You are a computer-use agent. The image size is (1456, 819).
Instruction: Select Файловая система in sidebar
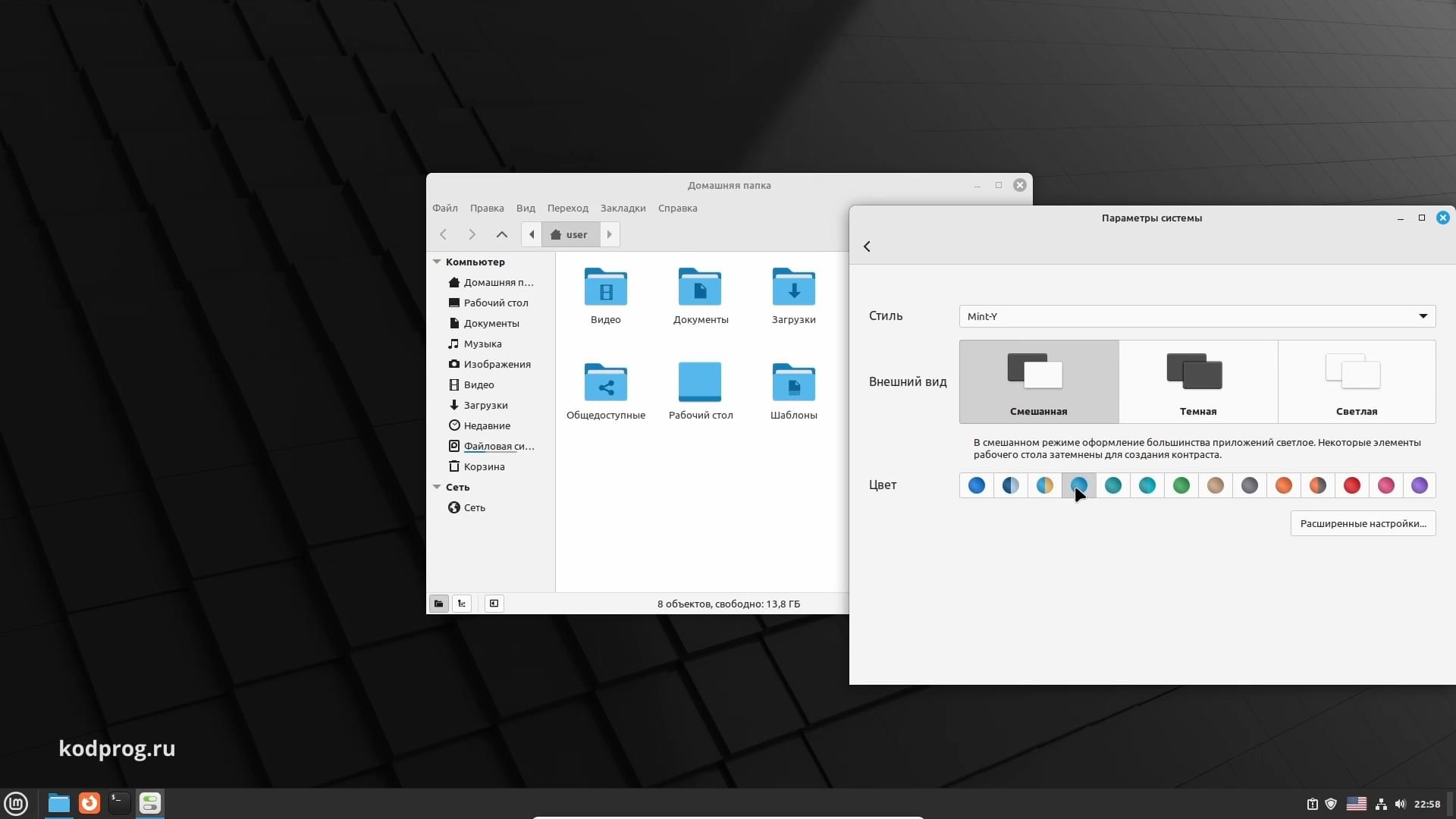point(491,446)
